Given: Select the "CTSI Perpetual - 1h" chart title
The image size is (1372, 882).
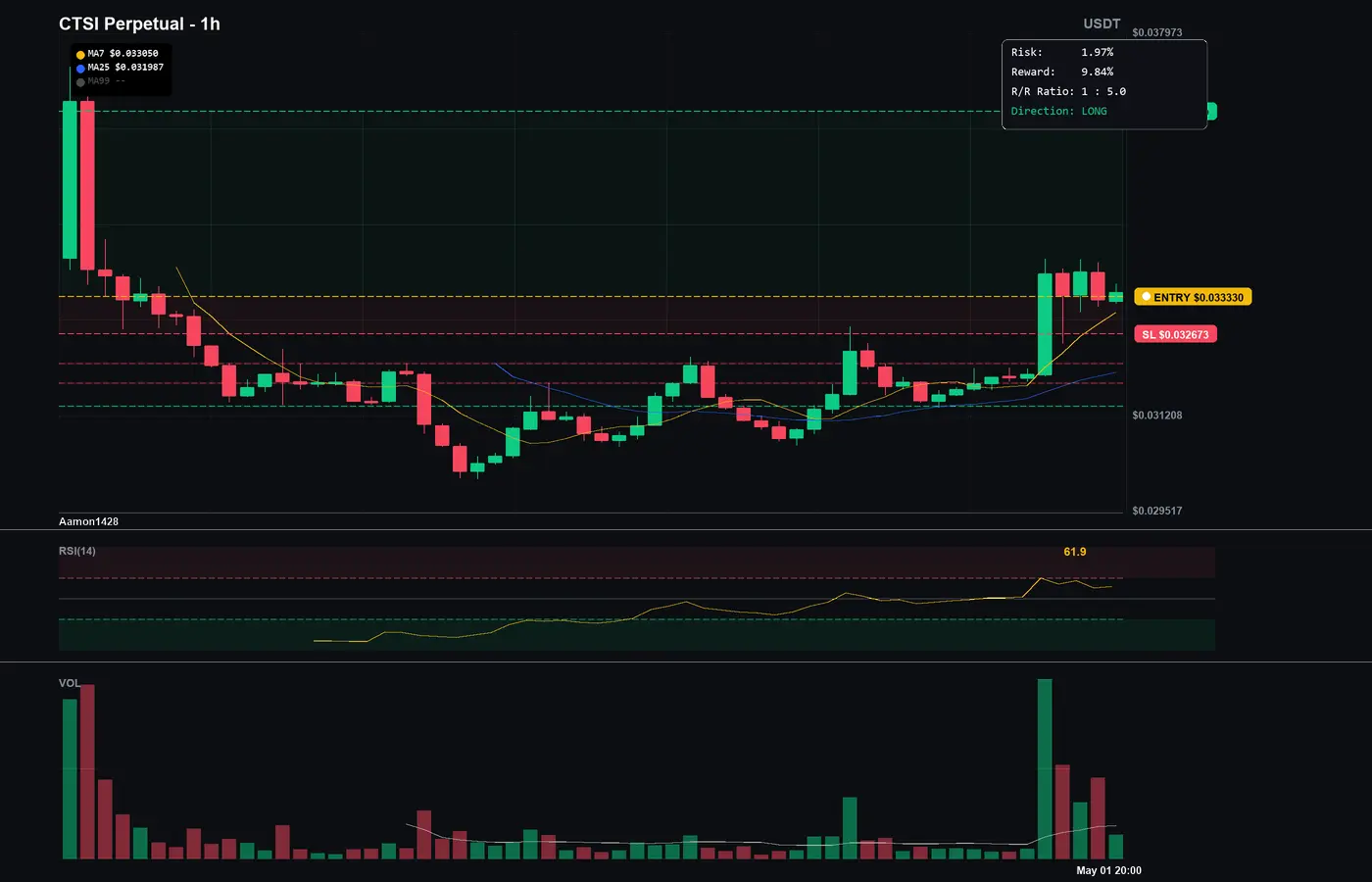Looking at the screenshot, I should pos(139,24).
